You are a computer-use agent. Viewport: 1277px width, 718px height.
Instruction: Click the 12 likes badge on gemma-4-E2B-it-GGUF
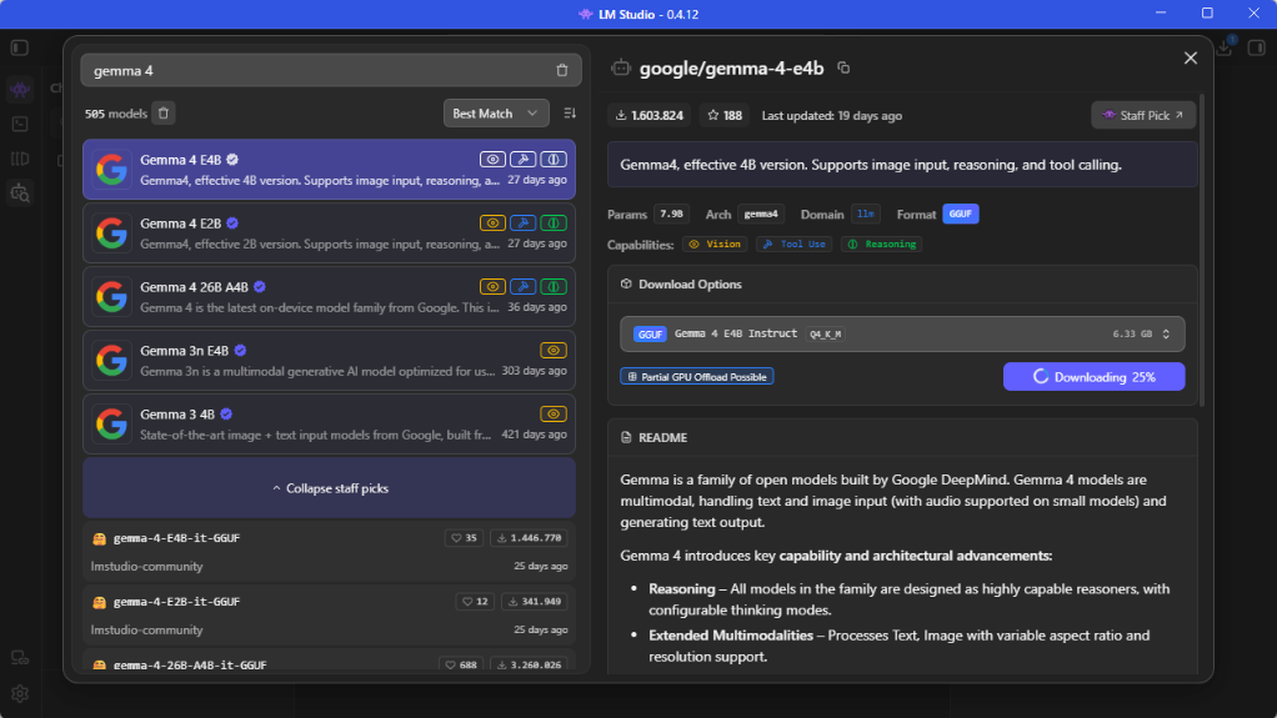475,602
